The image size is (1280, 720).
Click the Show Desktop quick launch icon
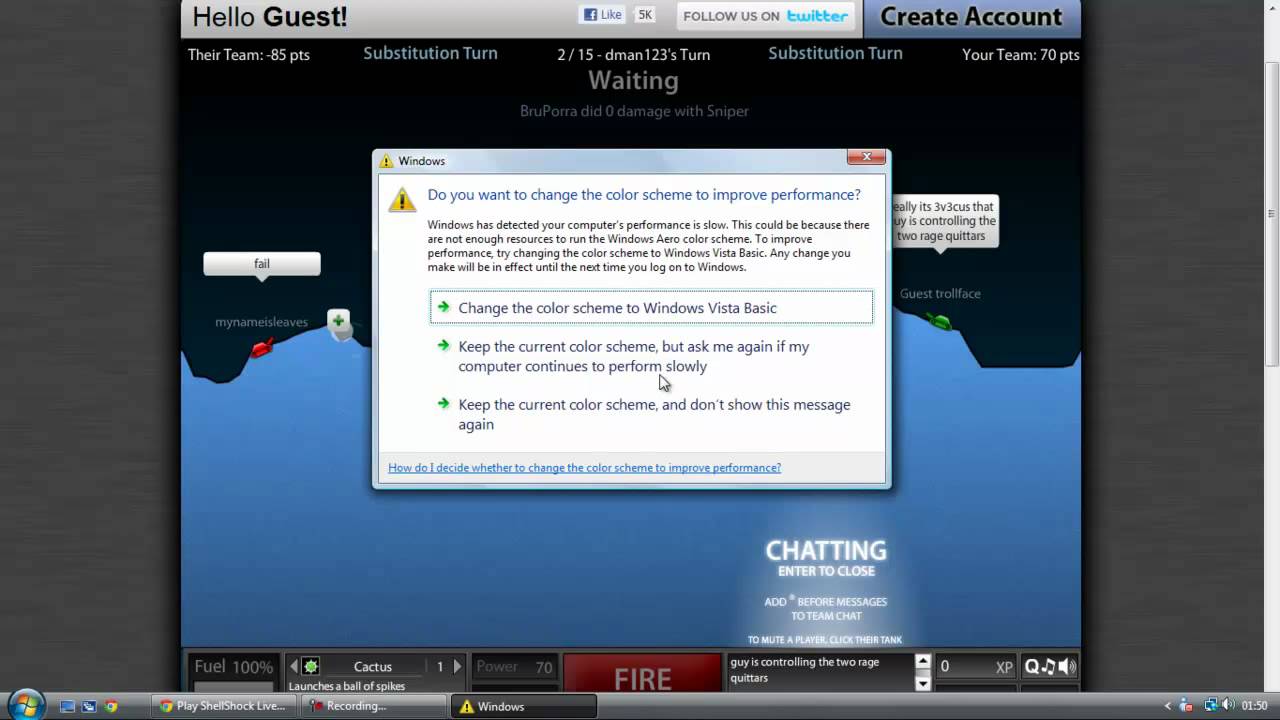pos(67,706)
